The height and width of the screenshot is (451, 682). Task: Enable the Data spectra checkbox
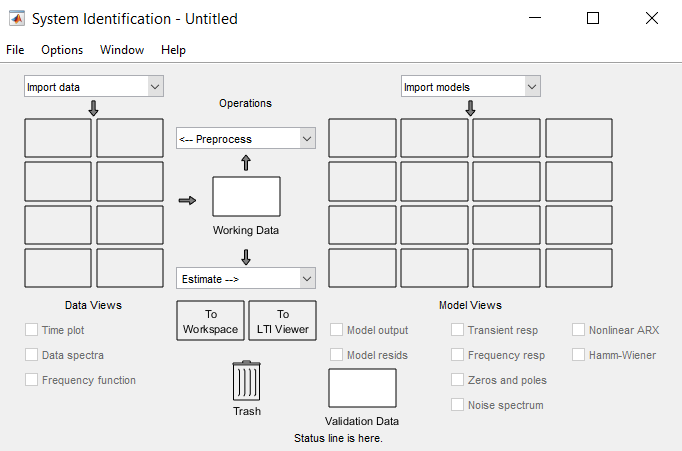tap(31, 354)
